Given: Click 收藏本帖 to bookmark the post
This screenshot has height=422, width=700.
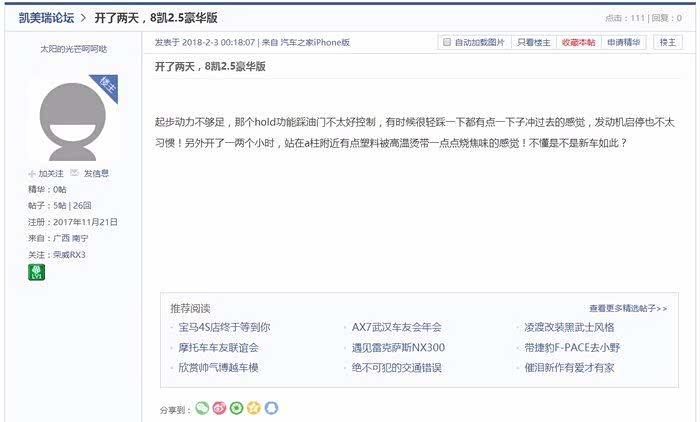Looking at the screenshot, I should 578,42.
